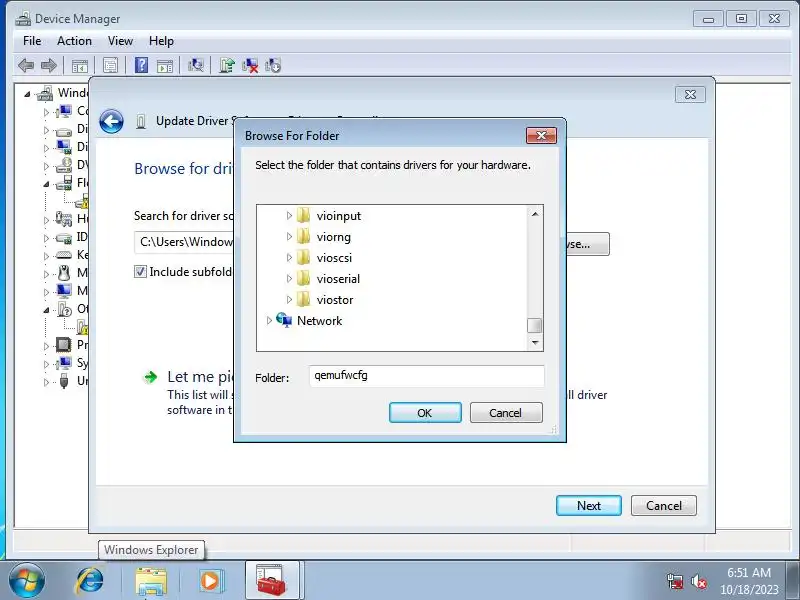Expand the vioinput folder

click(x=289, y=216)
